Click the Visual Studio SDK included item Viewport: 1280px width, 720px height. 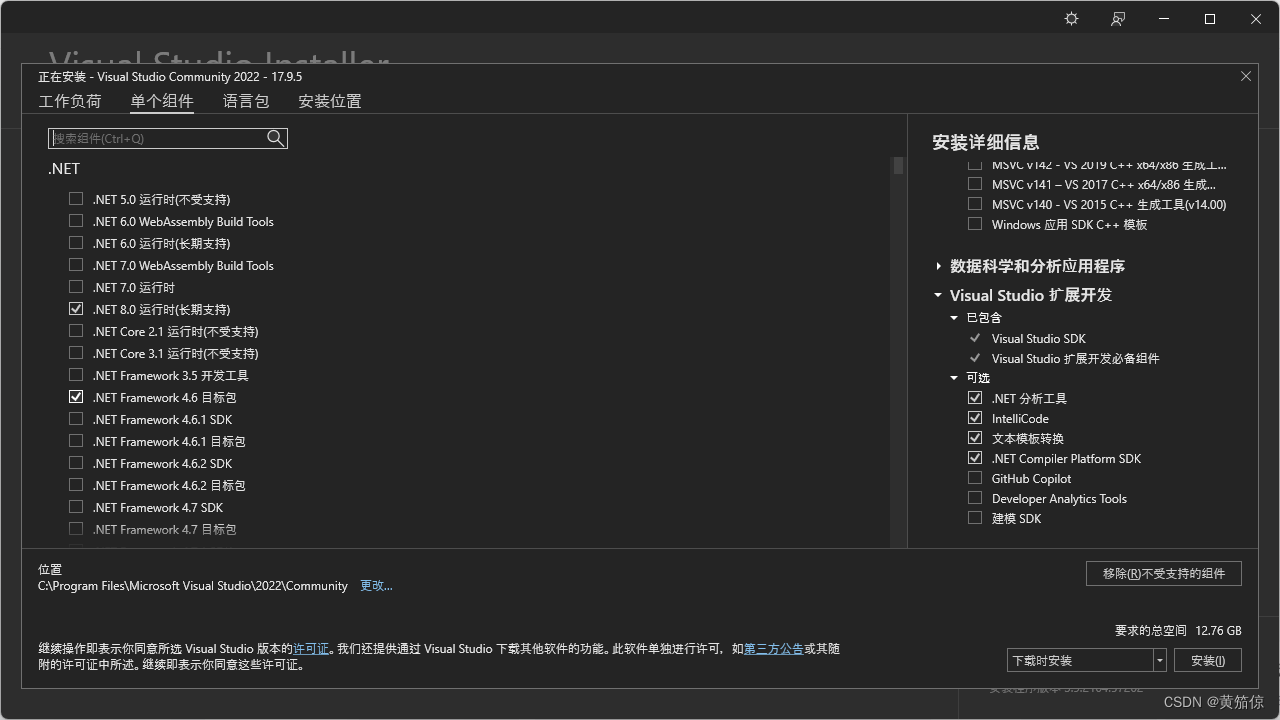point(1038,338)
